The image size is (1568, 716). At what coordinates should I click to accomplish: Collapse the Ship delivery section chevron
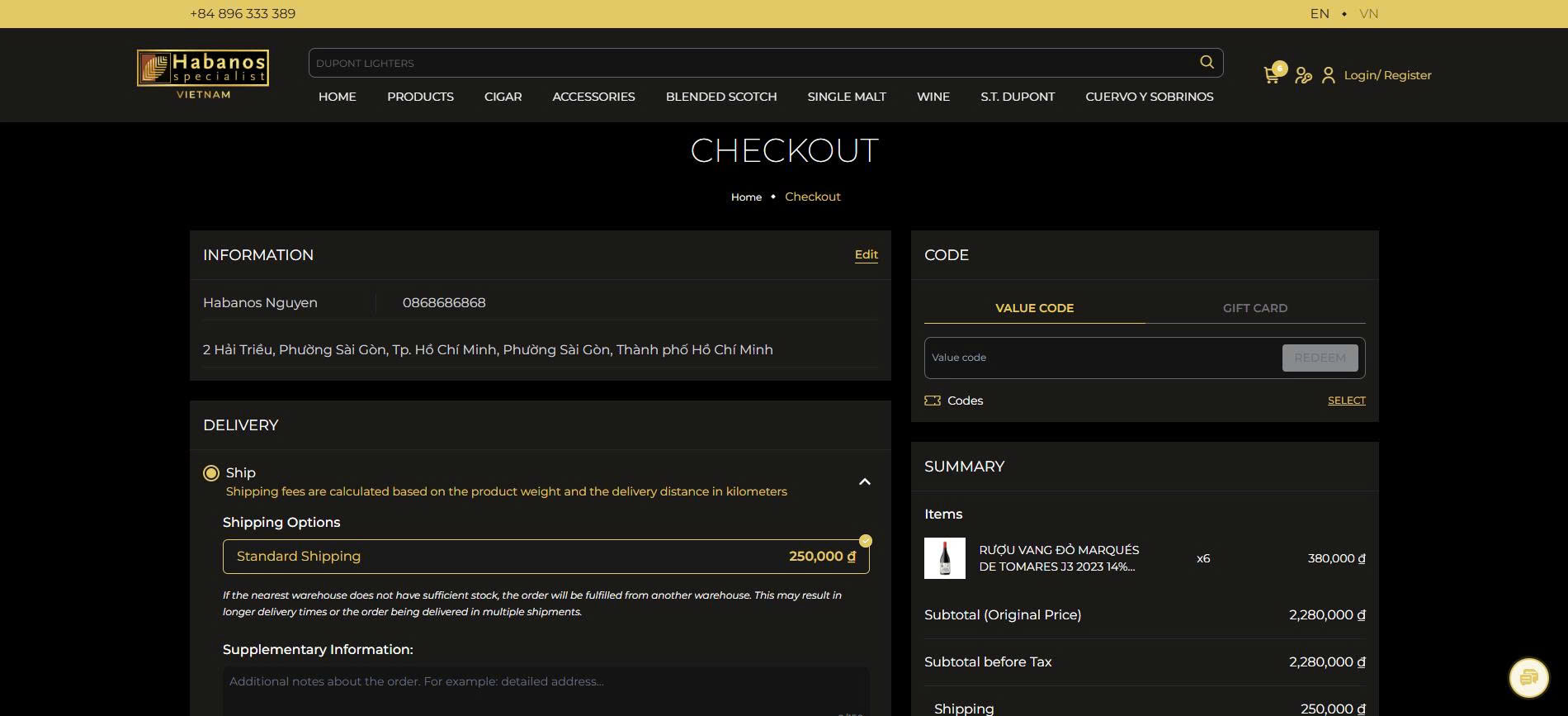click(x=865, y=481)
